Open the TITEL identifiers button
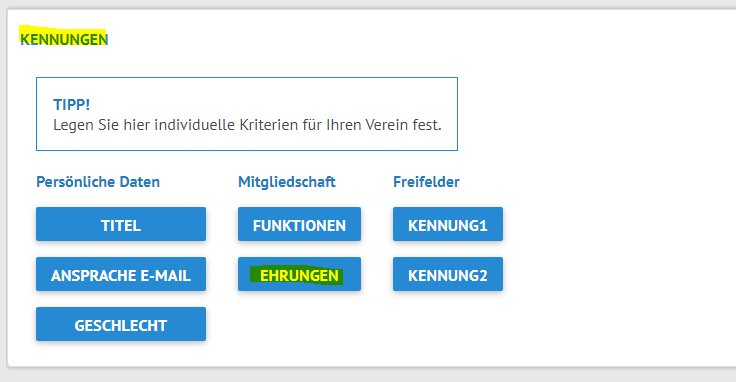The height and width of the screenshot is (382, 736). [121, 224]
